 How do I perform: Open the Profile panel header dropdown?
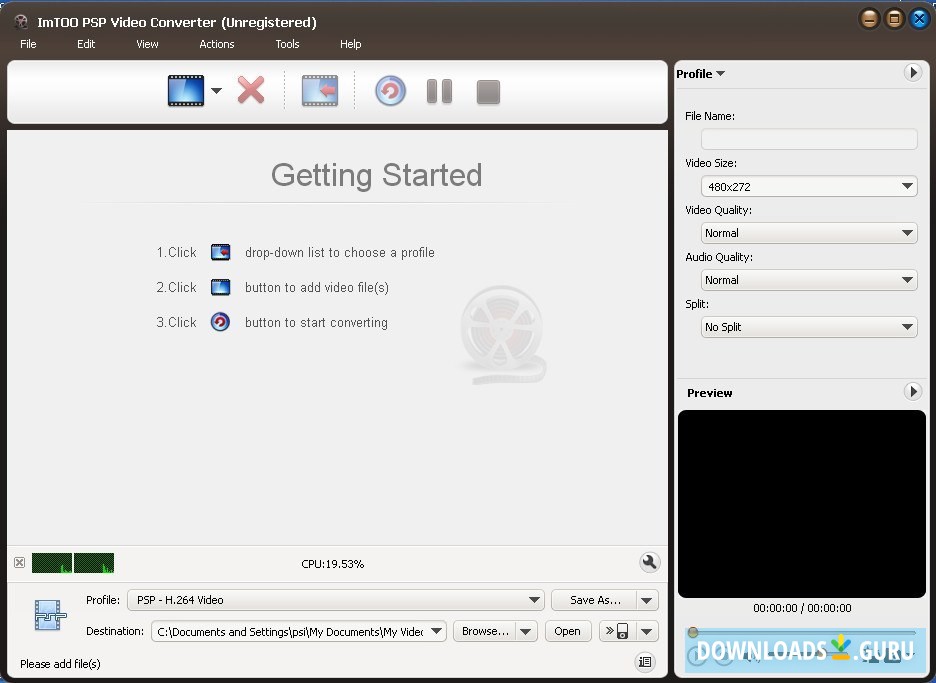(700, 74)
